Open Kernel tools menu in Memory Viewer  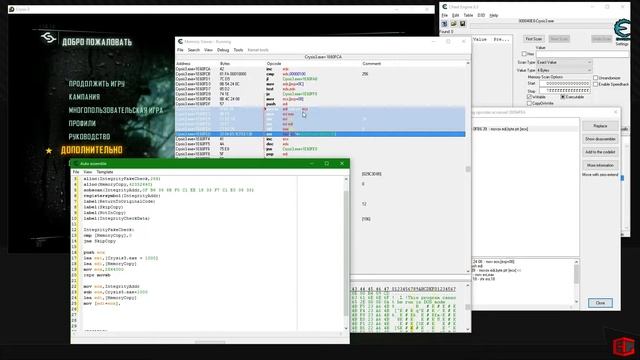pyautogui.click(x=258, y=50)
